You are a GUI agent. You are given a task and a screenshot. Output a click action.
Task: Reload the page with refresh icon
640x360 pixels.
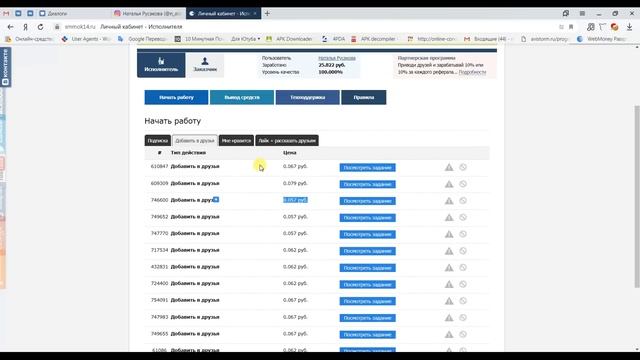tap(40, 27)
